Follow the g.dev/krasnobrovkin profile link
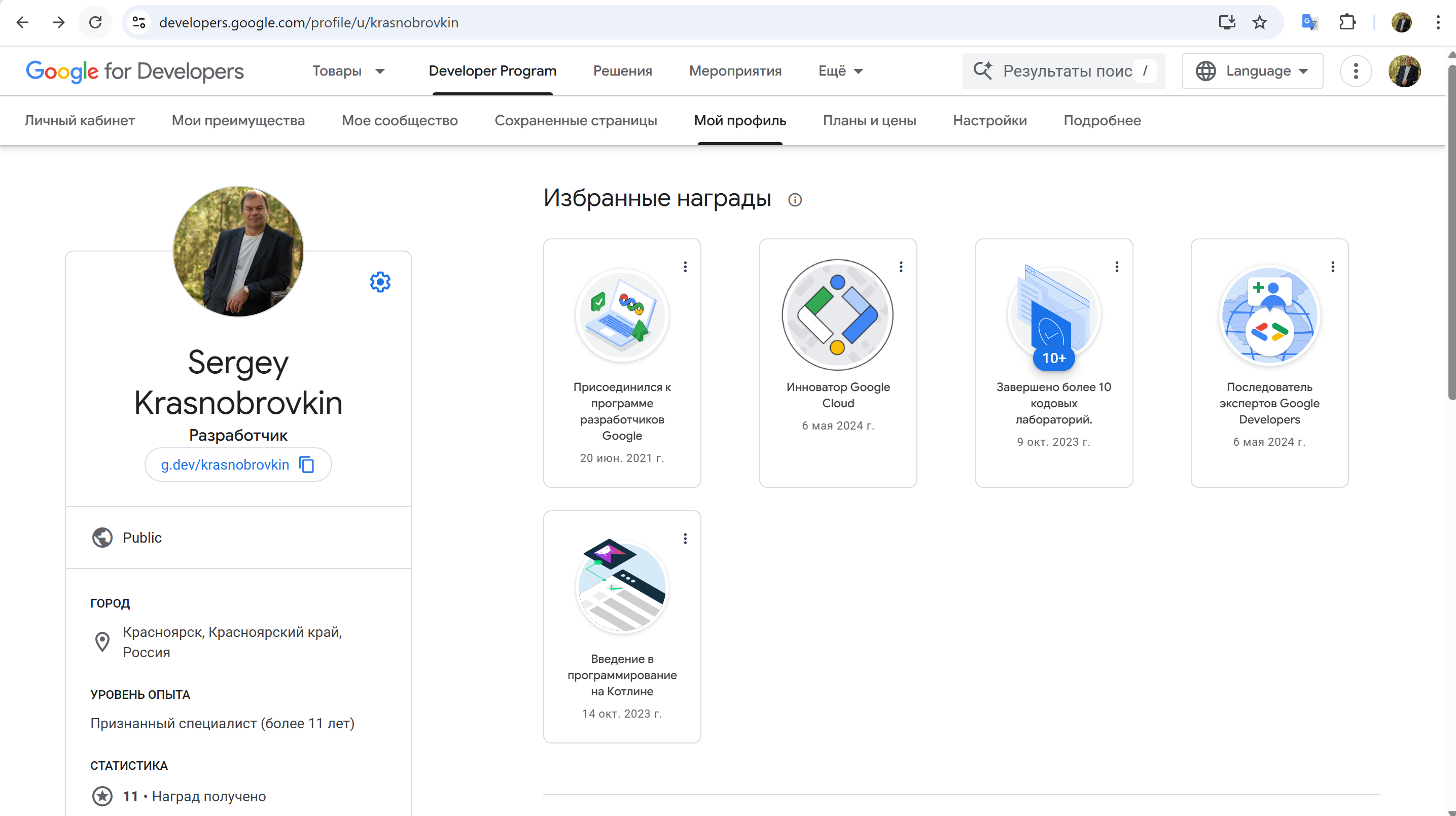 click(225, 465)
